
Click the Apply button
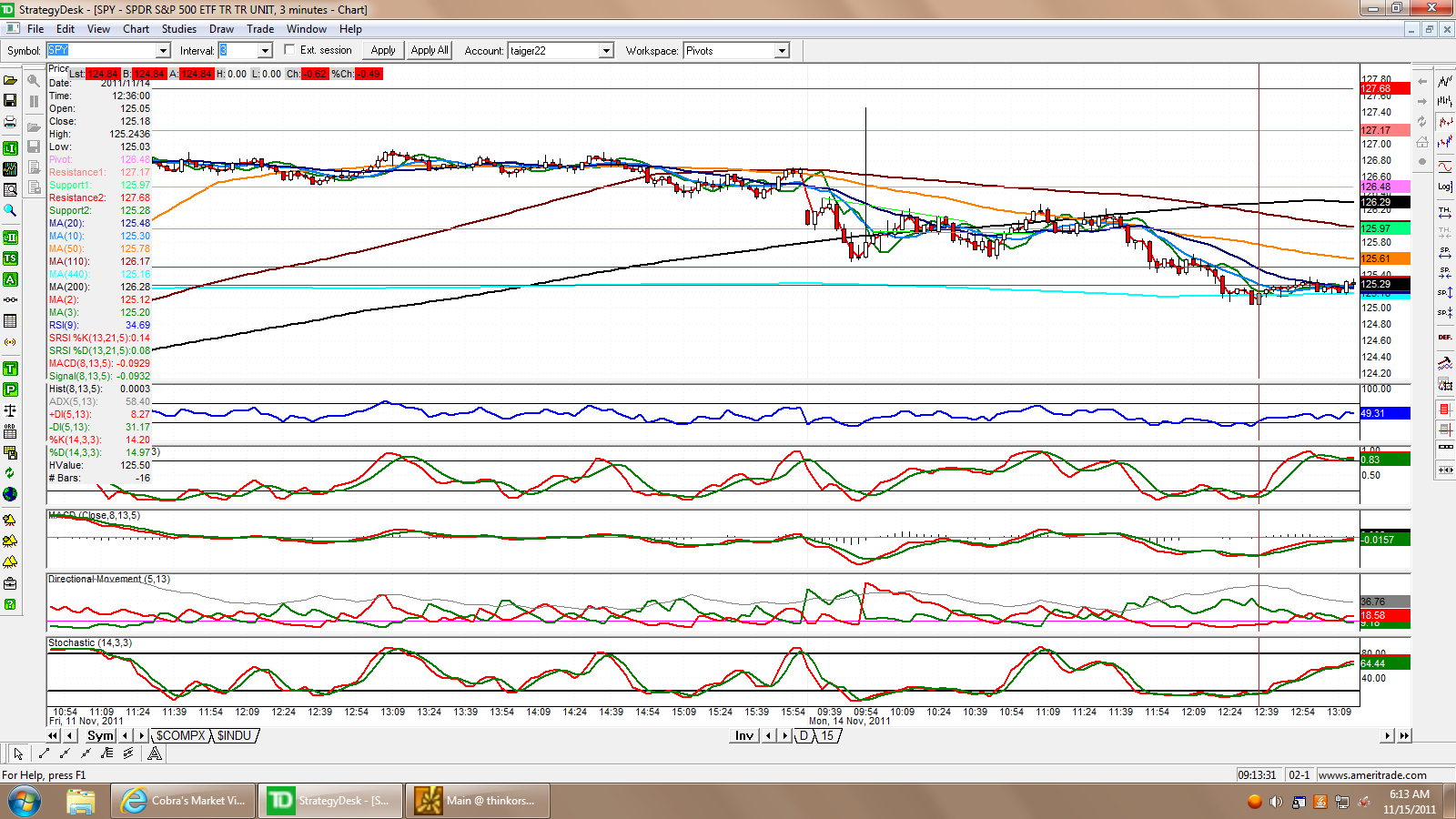383,51
